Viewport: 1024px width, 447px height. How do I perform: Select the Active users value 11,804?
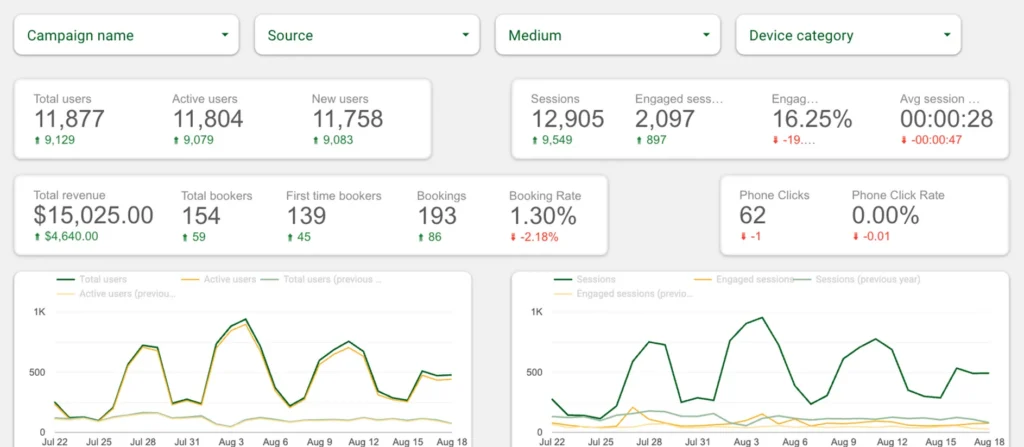(208, 119)
